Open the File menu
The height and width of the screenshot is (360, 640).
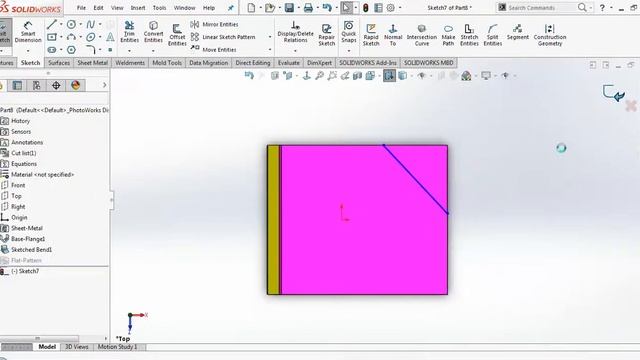[x=81, y=8]
